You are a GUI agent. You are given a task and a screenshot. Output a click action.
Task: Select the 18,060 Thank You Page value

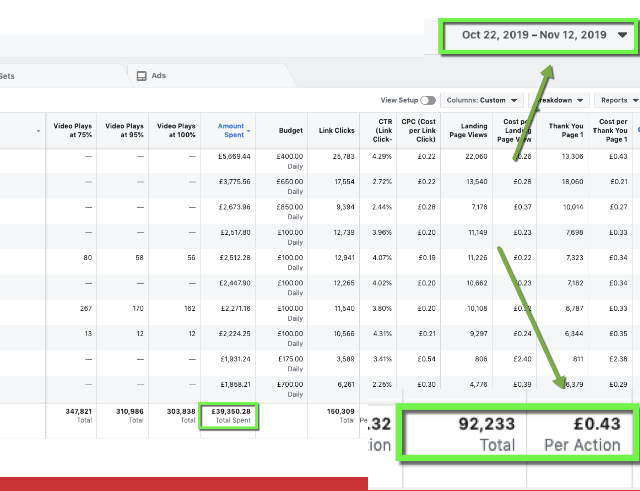tap(572, 182)
